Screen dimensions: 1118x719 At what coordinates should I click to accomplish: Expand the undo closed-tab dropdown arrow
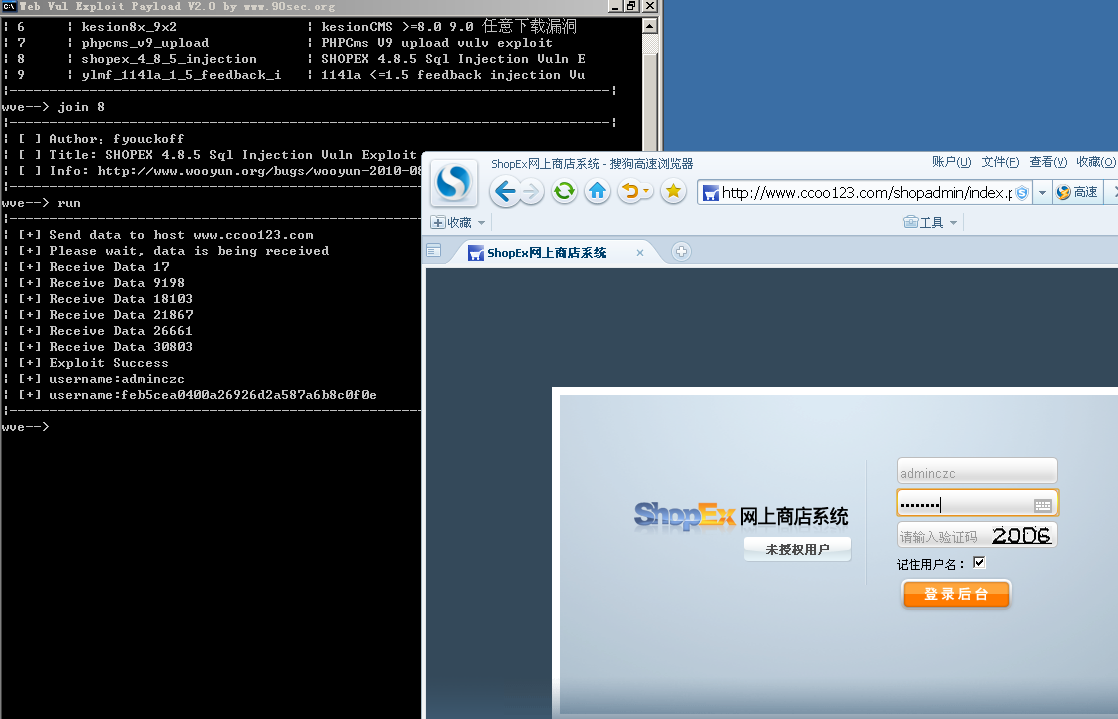coord(646,190)
